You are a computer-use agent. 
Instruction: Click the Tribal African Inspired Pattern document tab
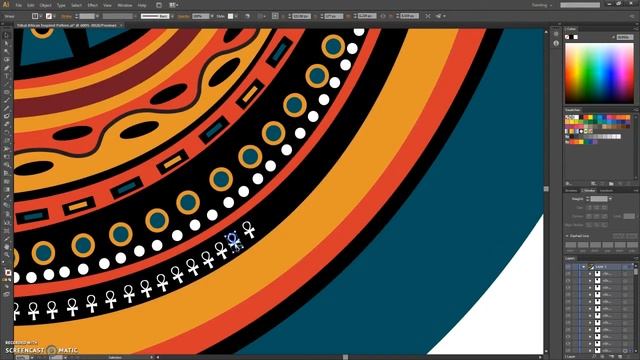[x=67, y=25]
